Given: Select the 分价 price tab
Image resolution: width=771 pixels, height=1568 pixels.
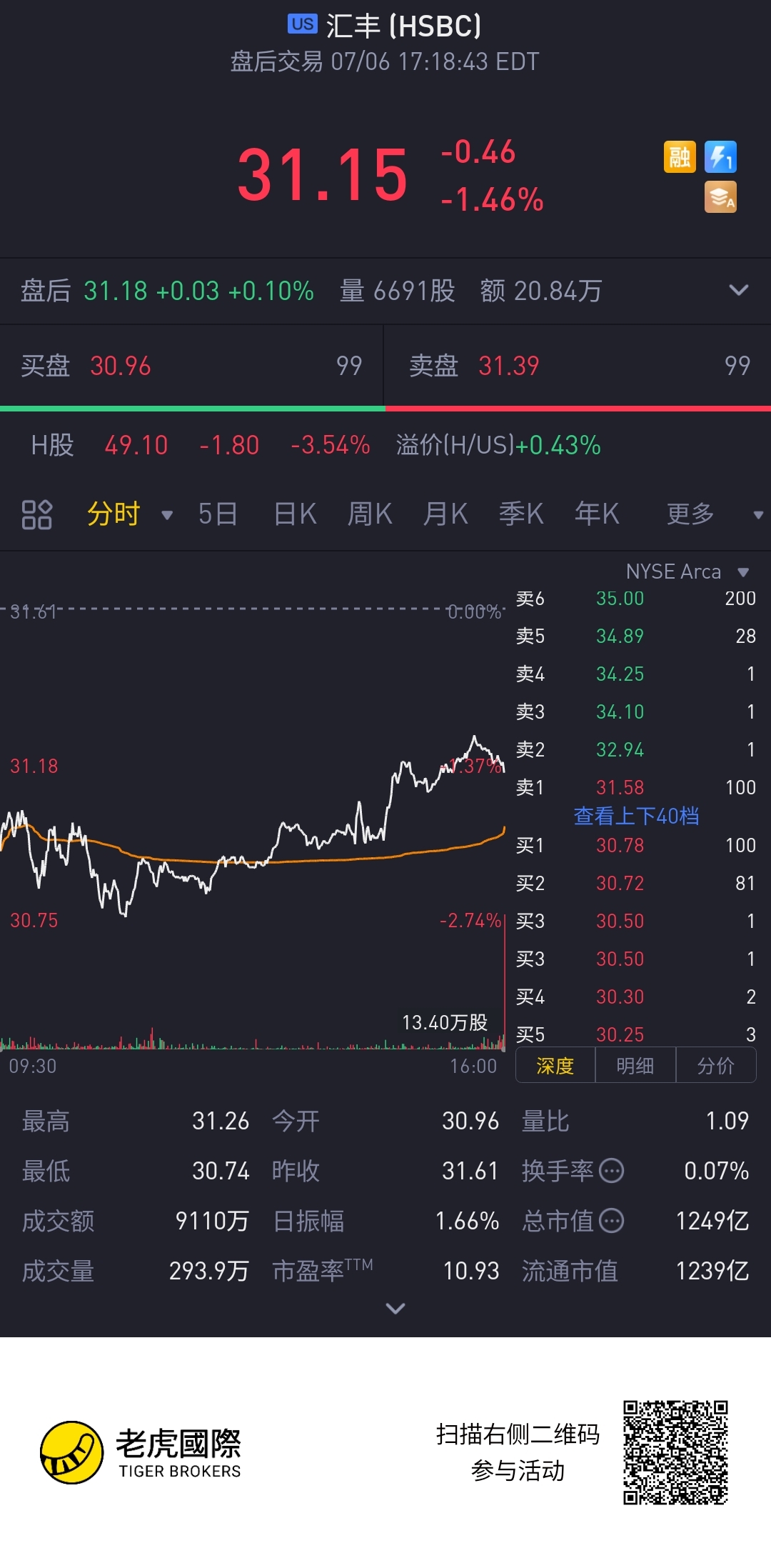Looking at the screenshot, I should pyautogui.click(x=716, y=1066).
